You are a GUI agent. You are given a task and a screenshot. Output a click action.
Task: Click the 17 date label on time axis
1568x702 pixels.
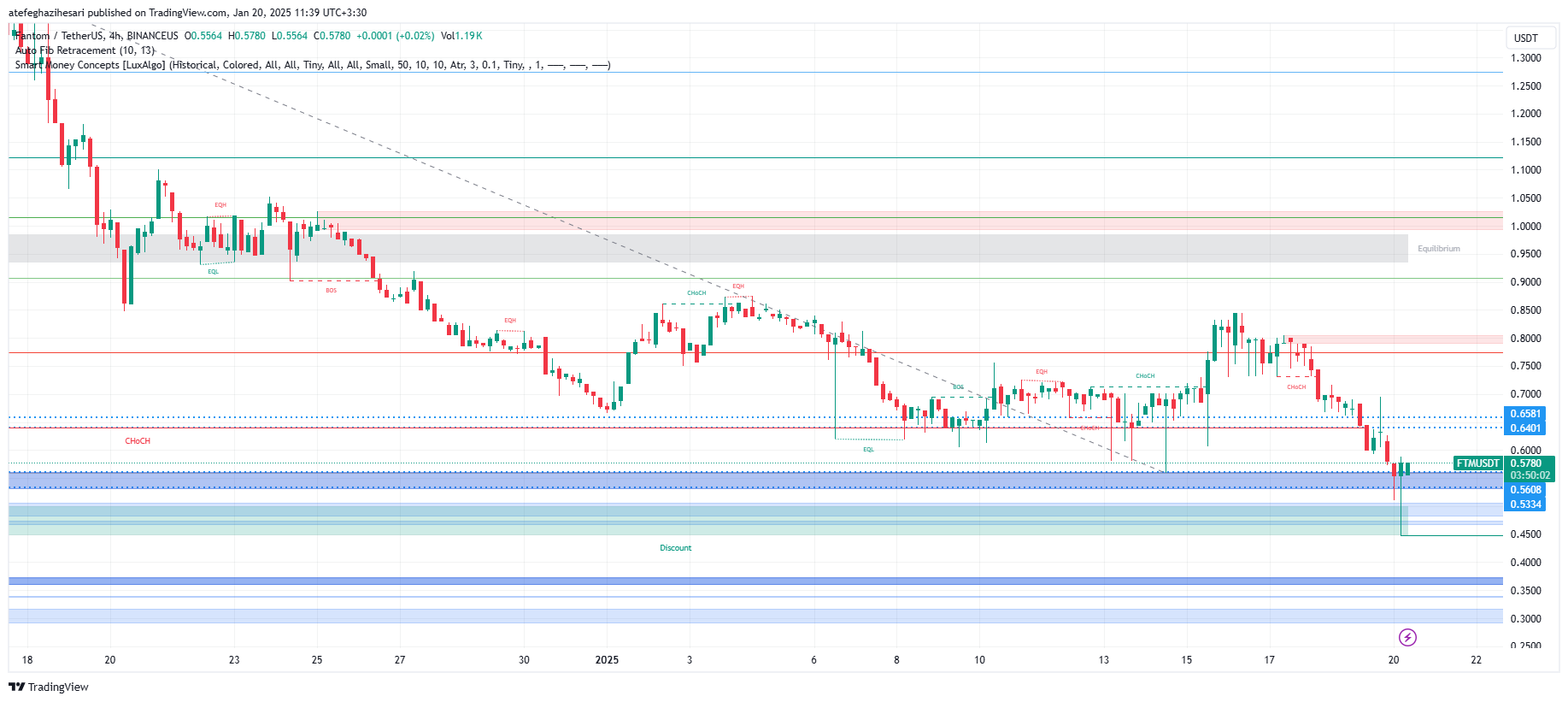[x=1270, y=659]
